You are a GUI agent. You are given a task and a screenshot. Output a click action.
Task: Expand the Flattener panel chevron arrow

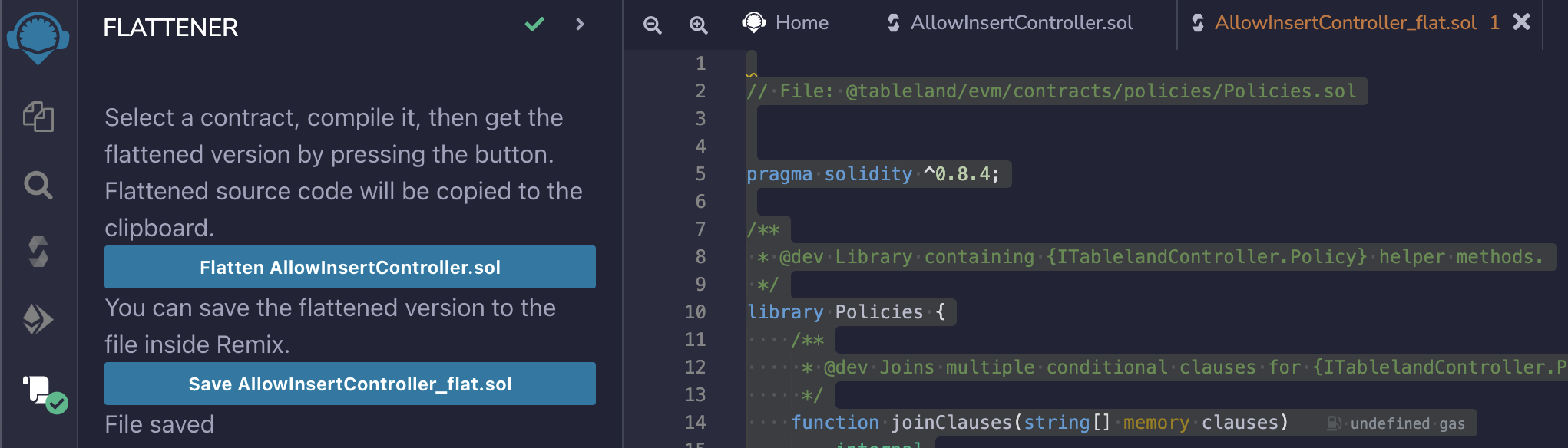coord(580,25)
